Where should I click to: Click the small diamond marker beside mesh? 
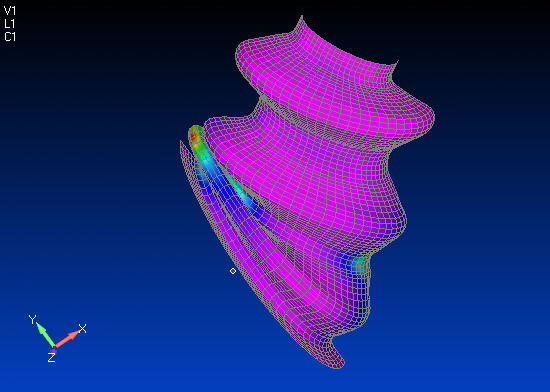click(233, 271)
